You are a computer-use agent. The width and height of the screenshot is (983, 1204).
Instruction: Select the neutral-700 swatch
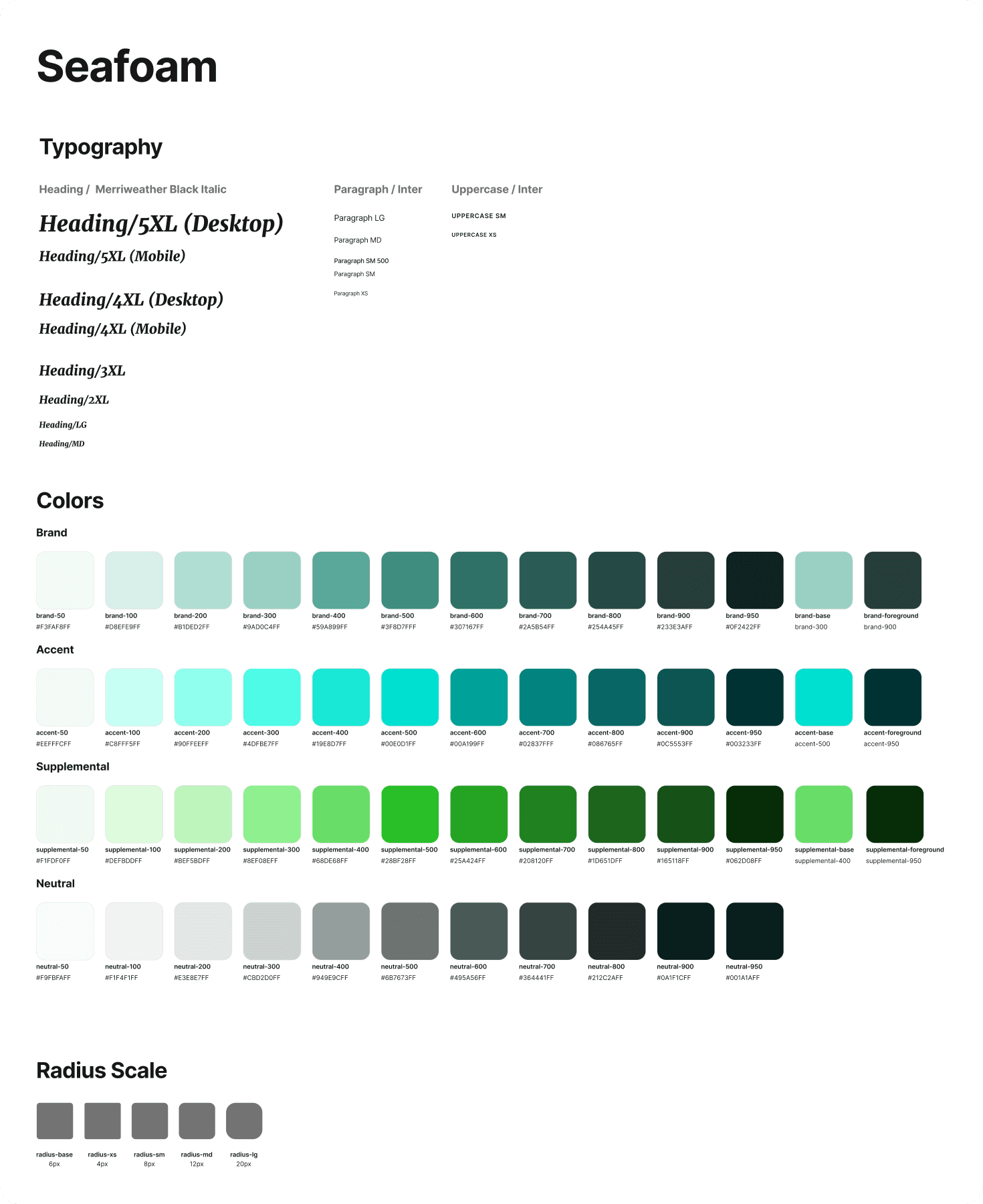pos(548,931)
